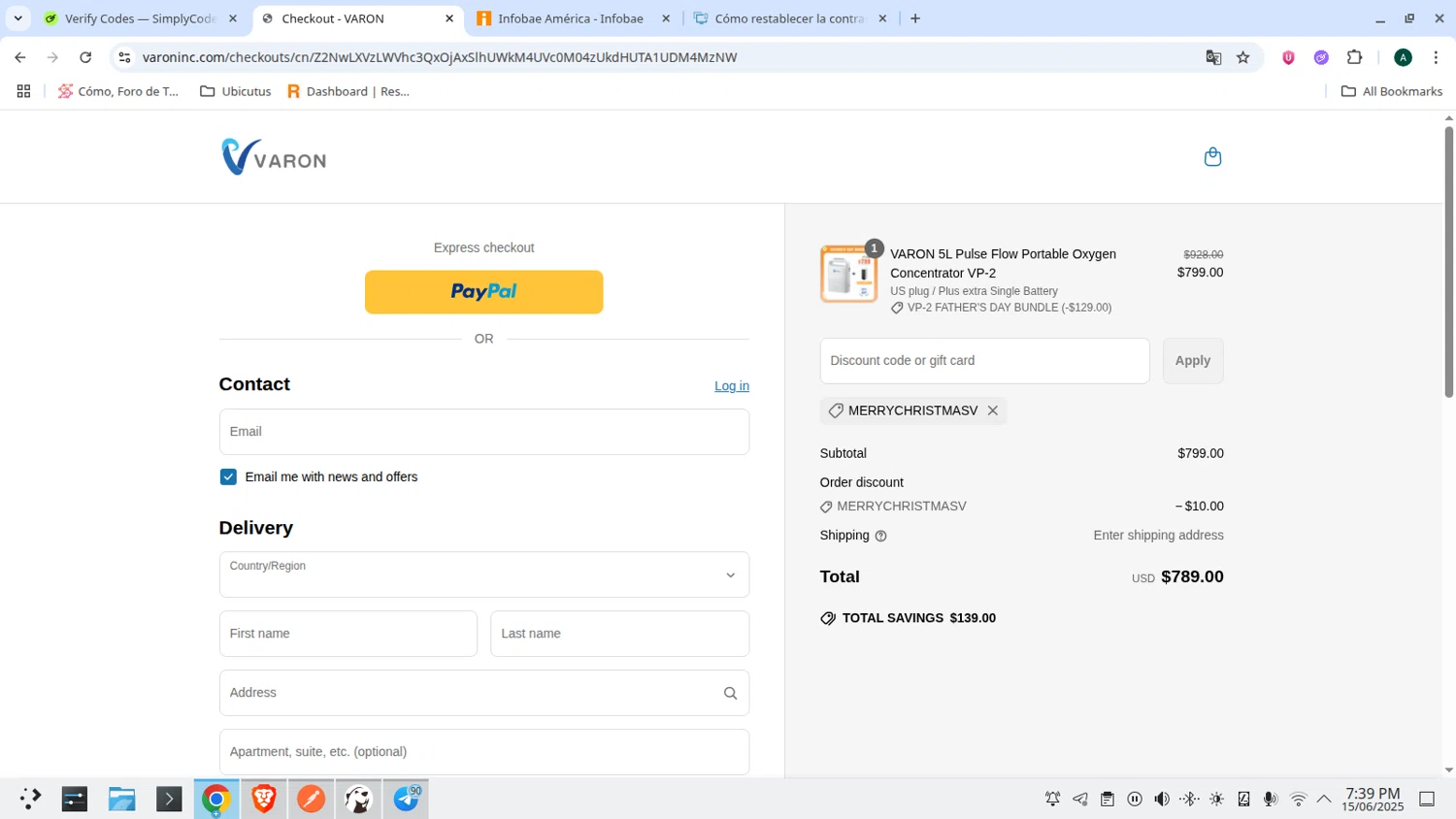This screenshot has height=819, width=1456.
Task: Click the address bar URL
Action: (440, 57)
